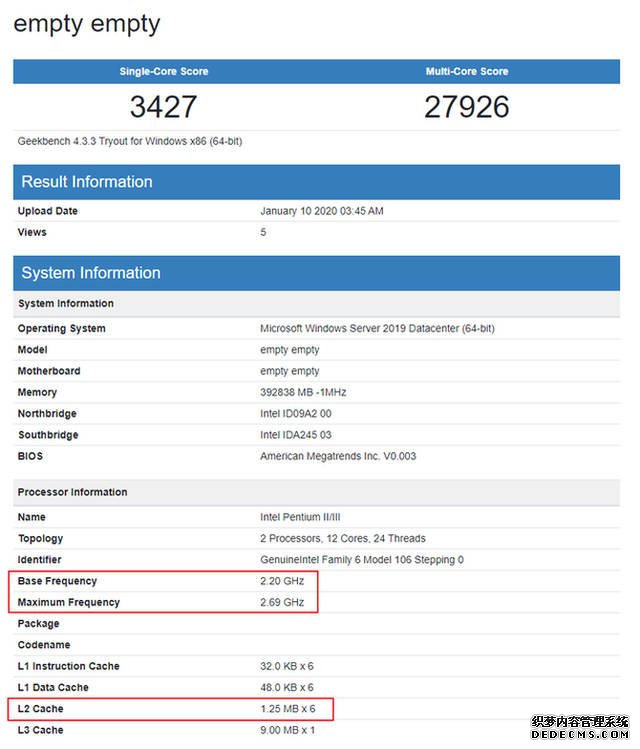The image size is (640, 749).
Task: Click the Memory label
Action: click(x=37, y=393)
